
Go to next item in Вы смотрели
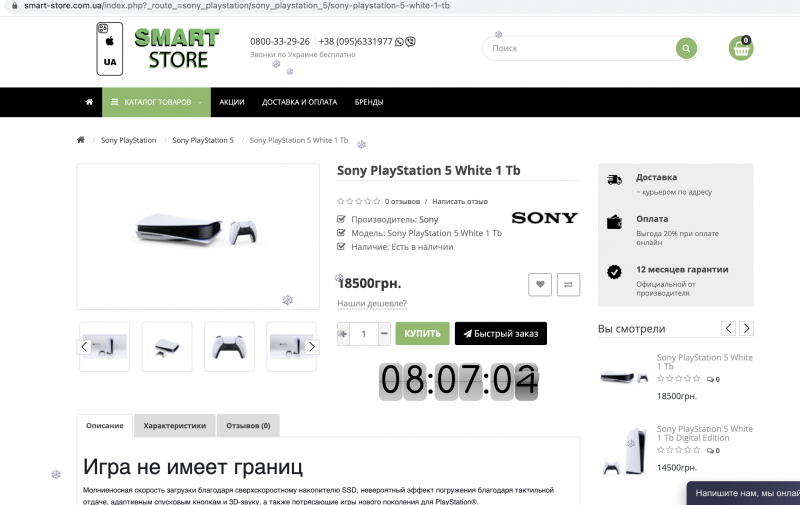pyautogui.click(x=746, y=329)
